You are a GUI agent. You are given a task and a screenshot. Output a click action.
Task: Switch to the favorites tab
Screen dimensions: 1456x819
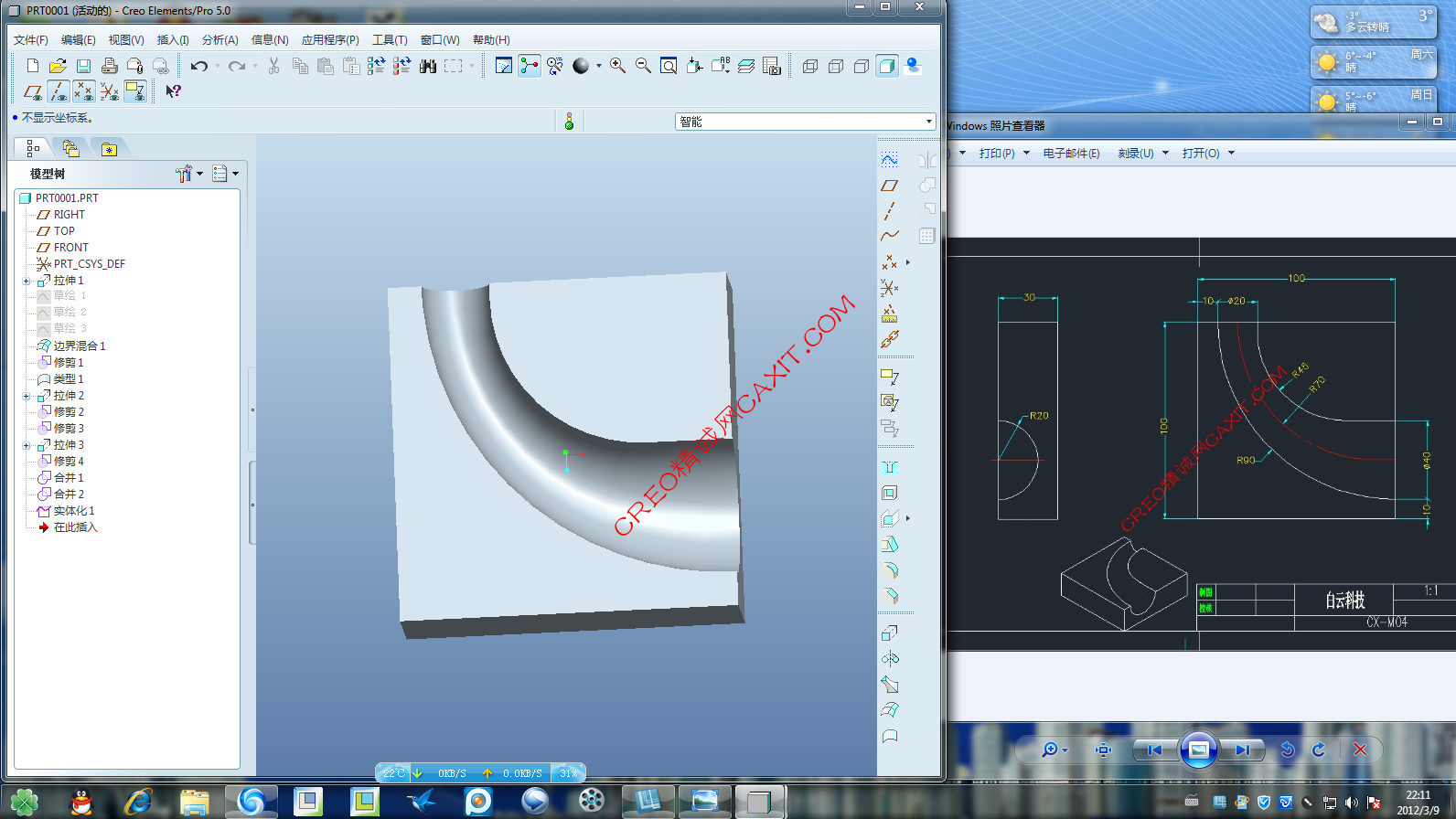coord(109,149)
